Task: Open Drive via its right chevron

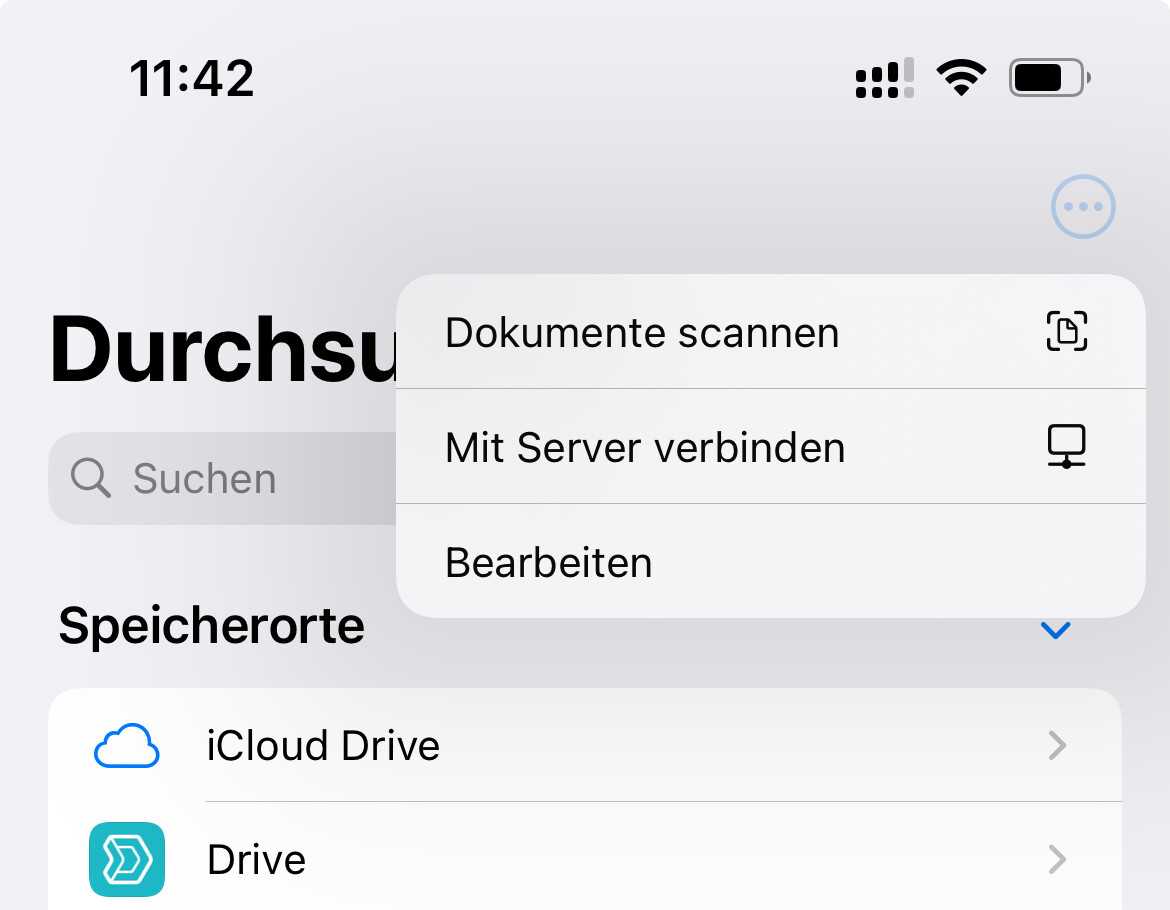Action: pyautogui.click(x=1057, y=859)
